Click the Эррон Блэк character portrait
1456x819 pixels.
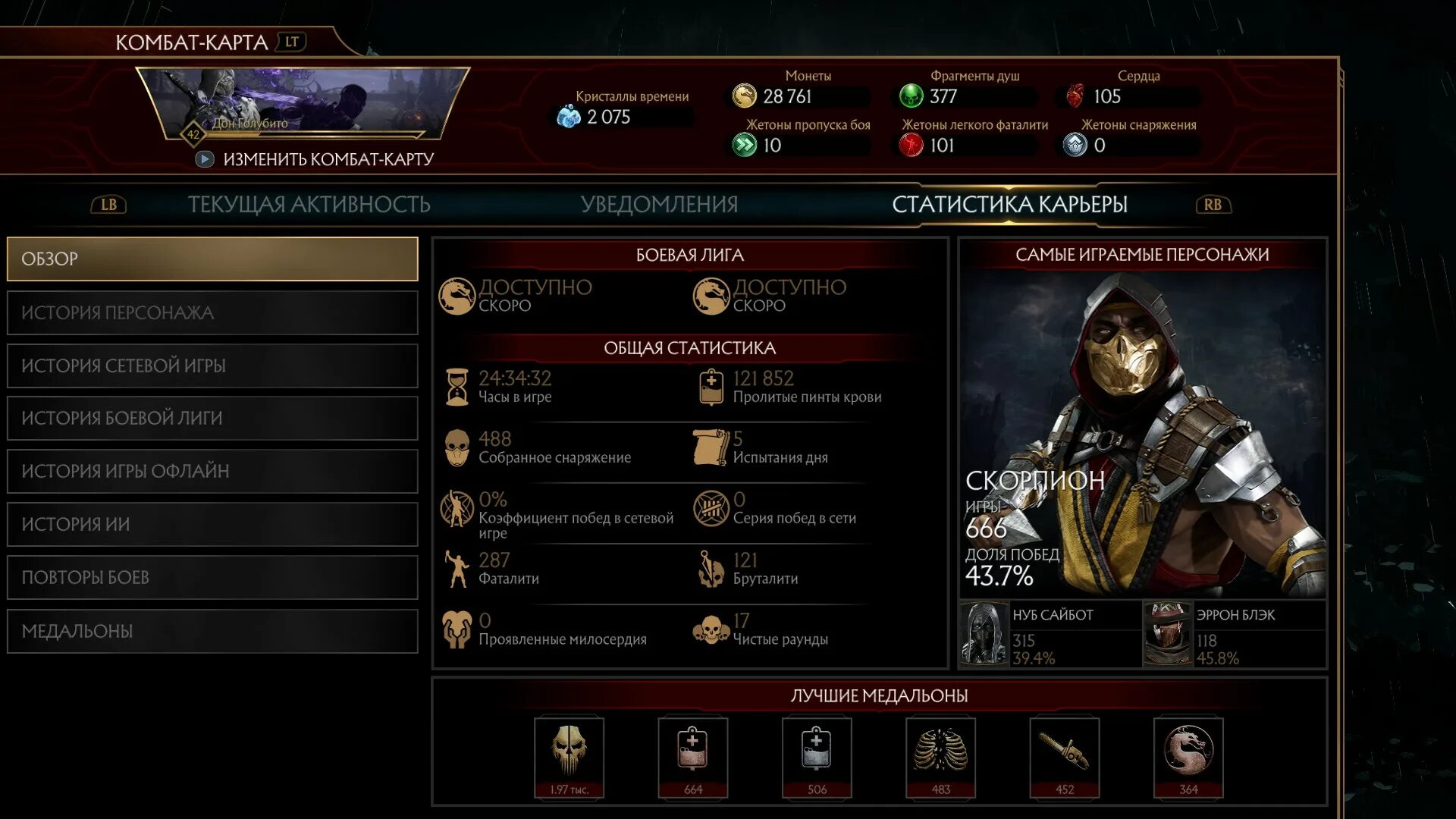click(1168, 634)
